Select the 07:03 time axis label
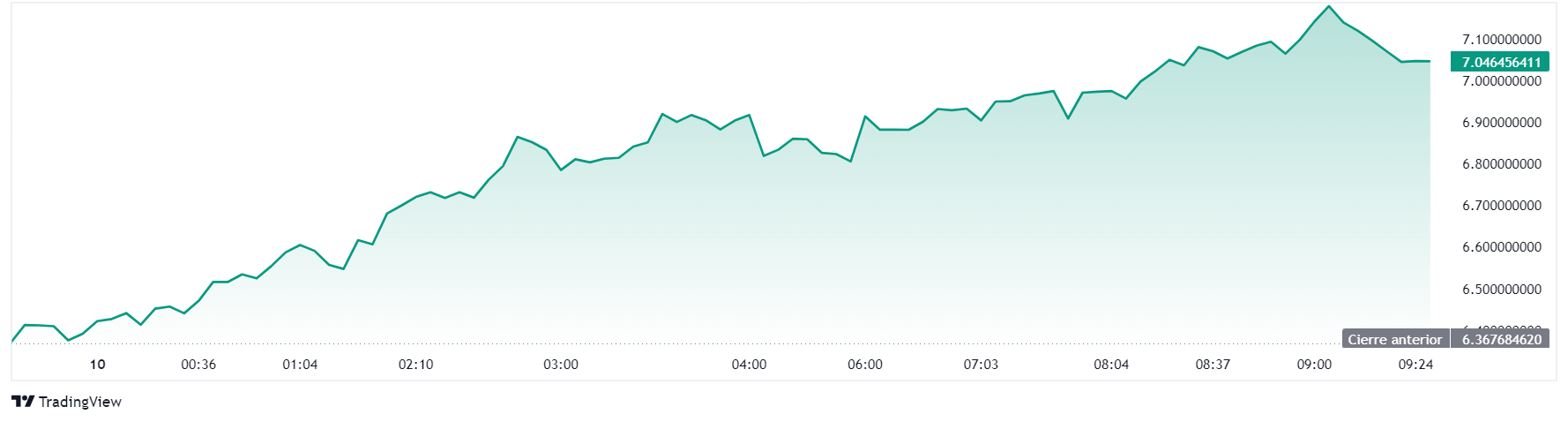This screenshot has height=422, width=1568. [981, 365]
